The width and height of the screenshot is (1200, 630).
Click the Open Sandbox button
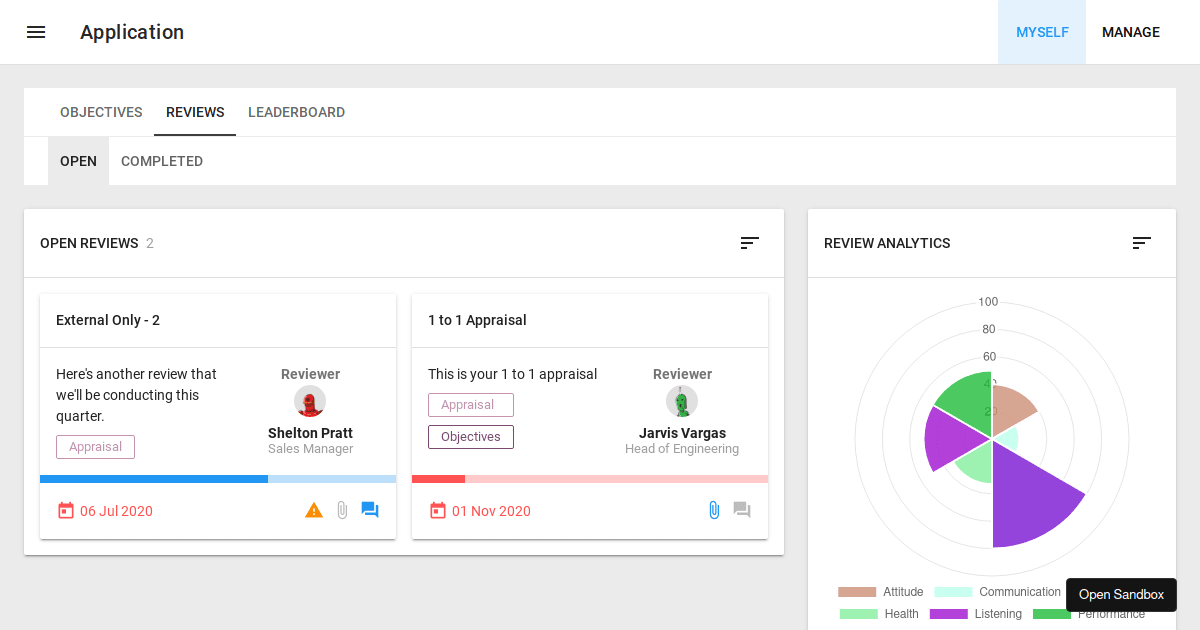pyautogui.click(x=1121, y=594)
